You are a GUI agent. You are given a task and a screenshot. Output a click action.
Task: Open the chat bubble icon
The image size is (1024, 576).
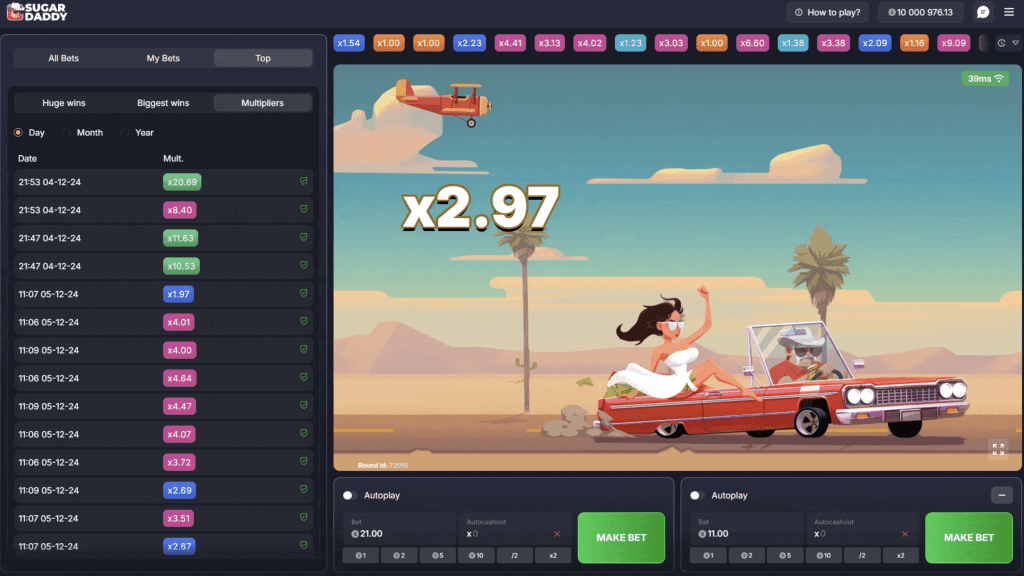(x=982, y=12)
